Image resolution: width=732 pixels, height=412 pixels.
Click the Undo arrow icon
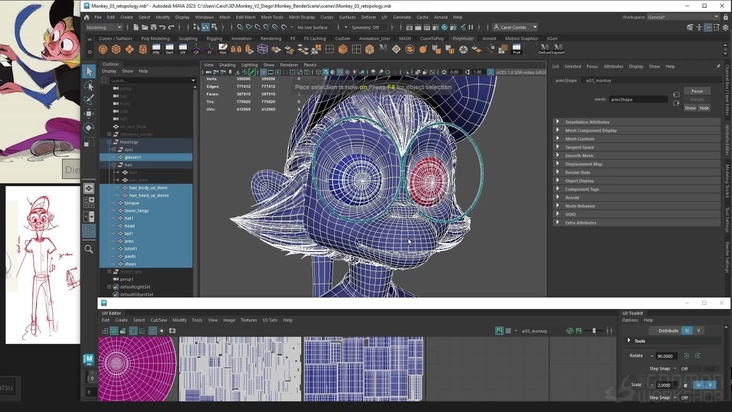162,28
